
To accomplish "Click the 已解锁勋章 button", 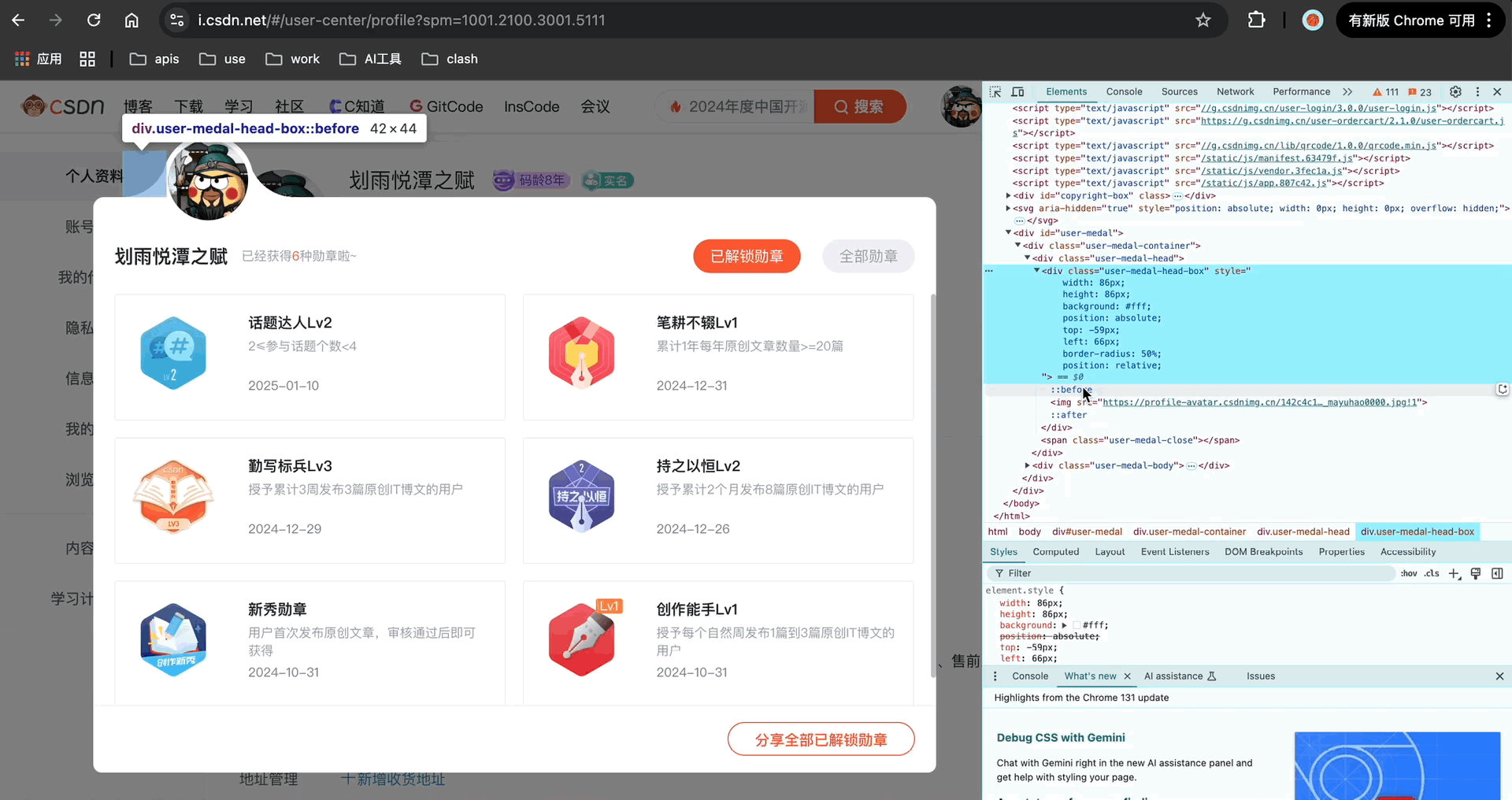I will (747, 256).
